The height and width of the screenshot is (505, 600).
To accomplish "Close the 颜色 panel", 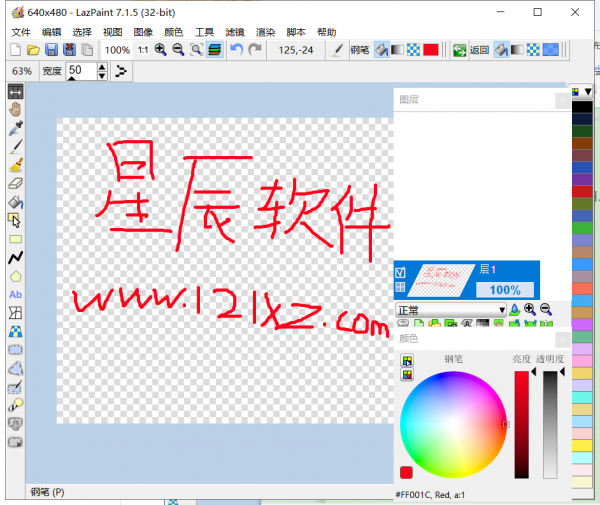I will point(563,339).
